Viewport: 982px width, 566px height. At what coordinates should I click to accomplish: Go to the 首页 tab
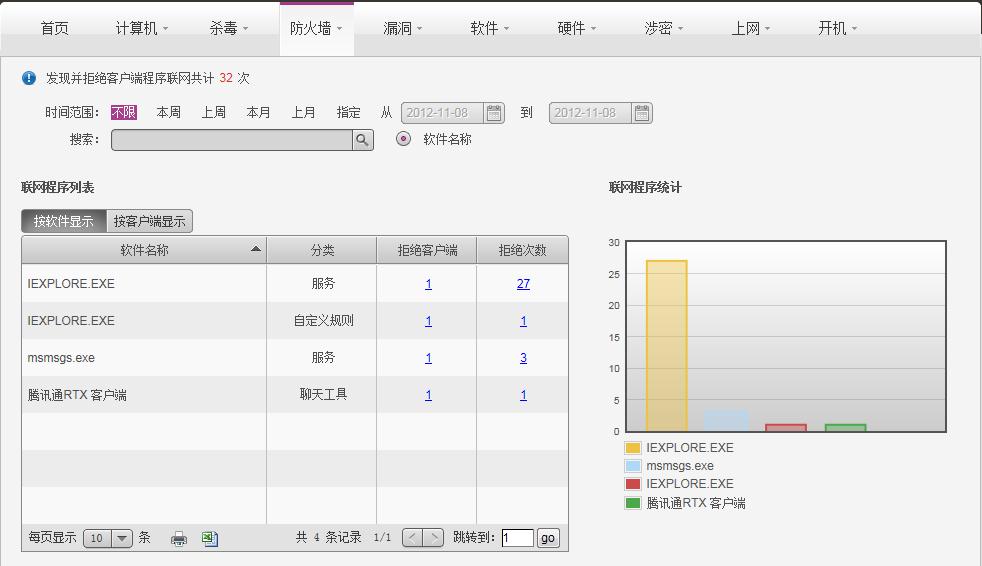54,28
